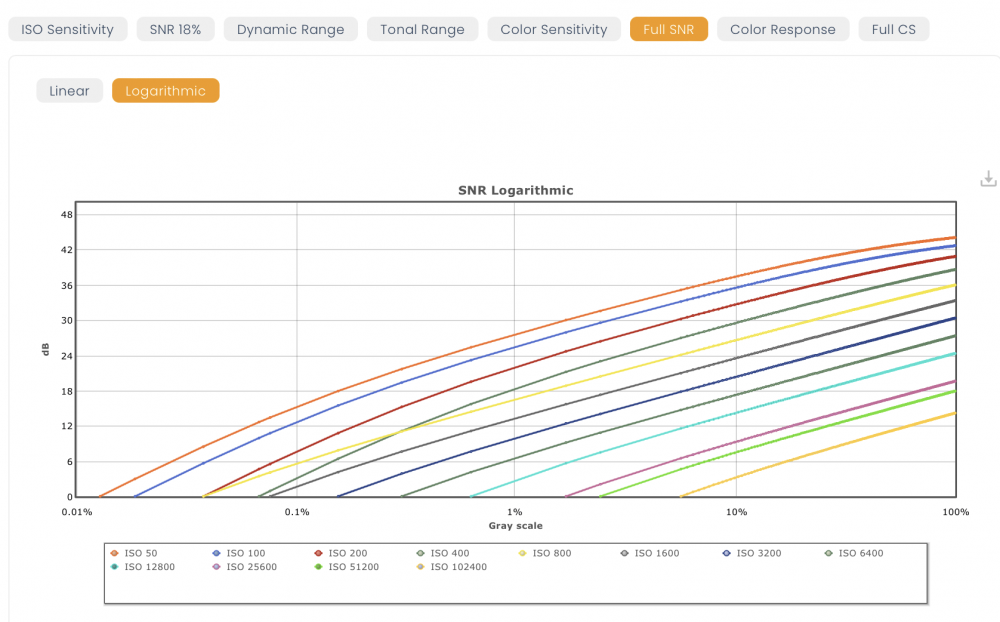
Task: Click ISO 6400 legend entry
Action: [854, 553]
